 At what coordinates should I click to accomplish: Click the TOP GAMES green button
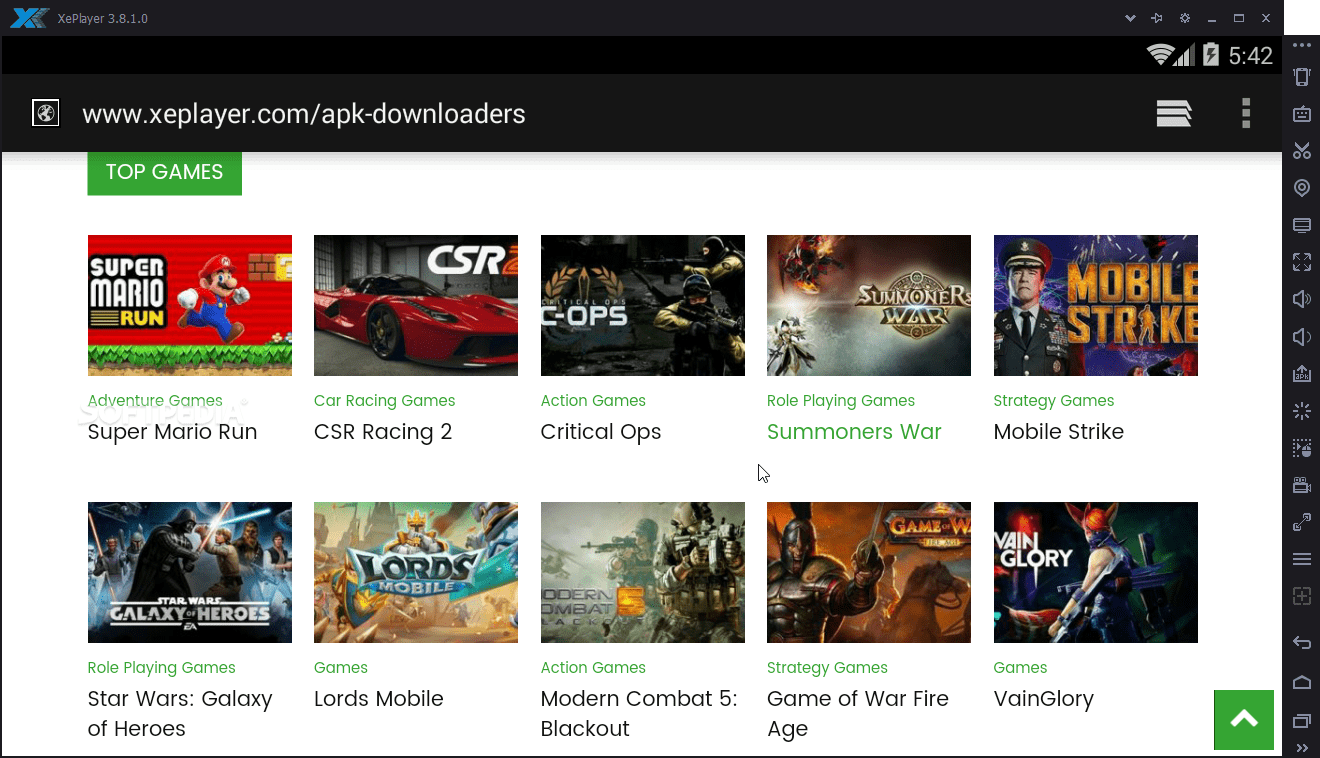point(165,172)
